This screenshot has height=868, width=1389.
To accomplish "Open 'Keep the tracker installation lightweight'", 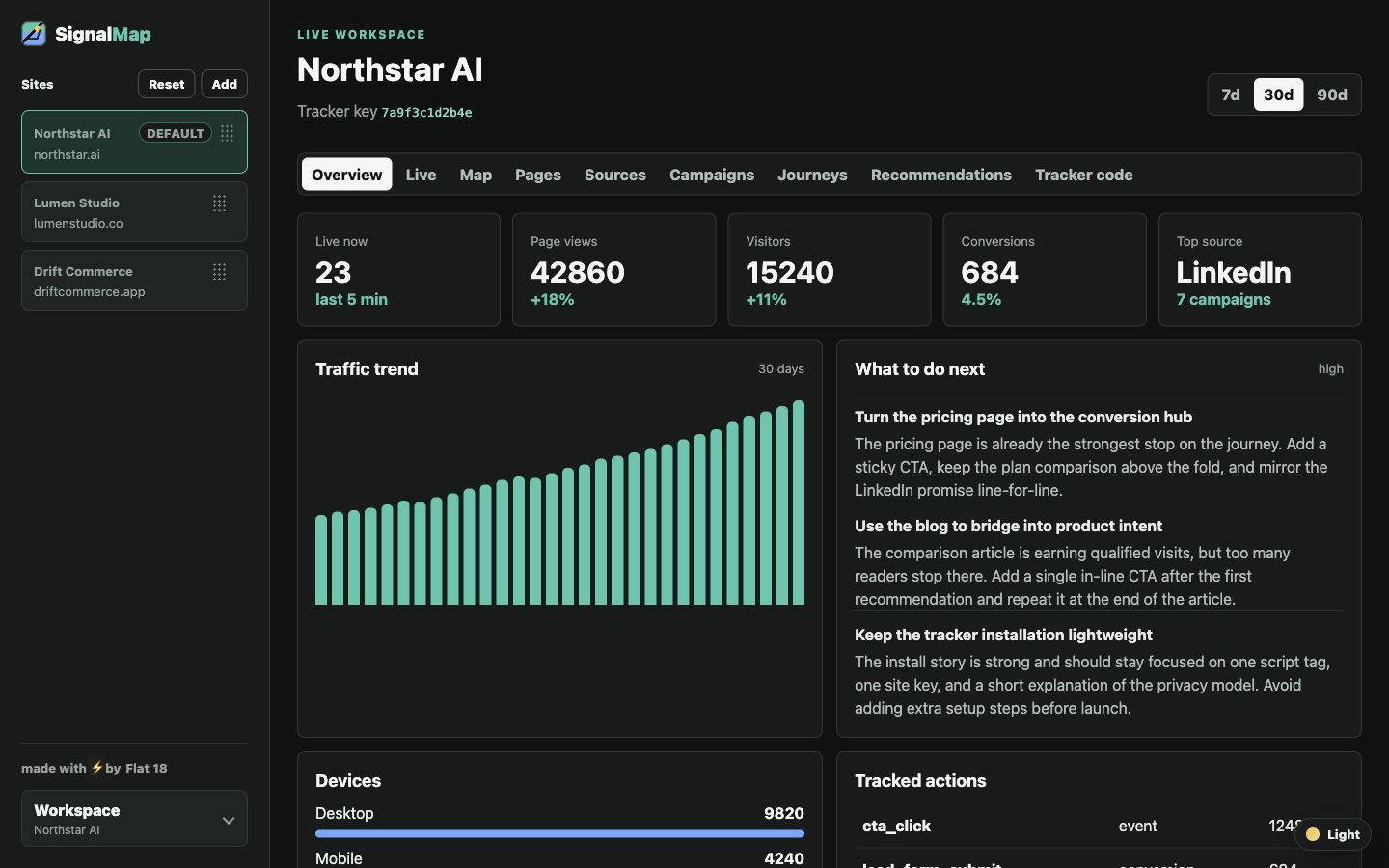I will click(1003, 635).
